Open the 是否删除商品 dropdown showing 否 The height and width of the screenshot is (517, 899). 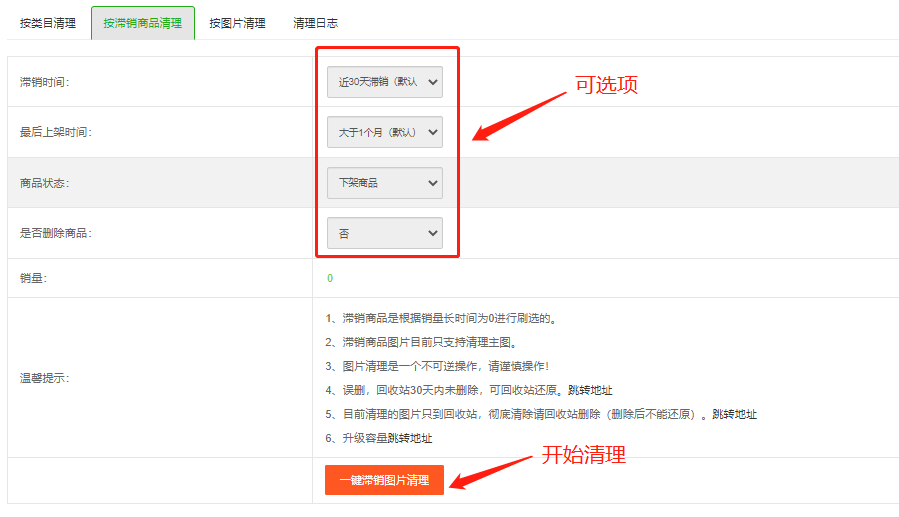pyautogui.click(x=384, y=233)
